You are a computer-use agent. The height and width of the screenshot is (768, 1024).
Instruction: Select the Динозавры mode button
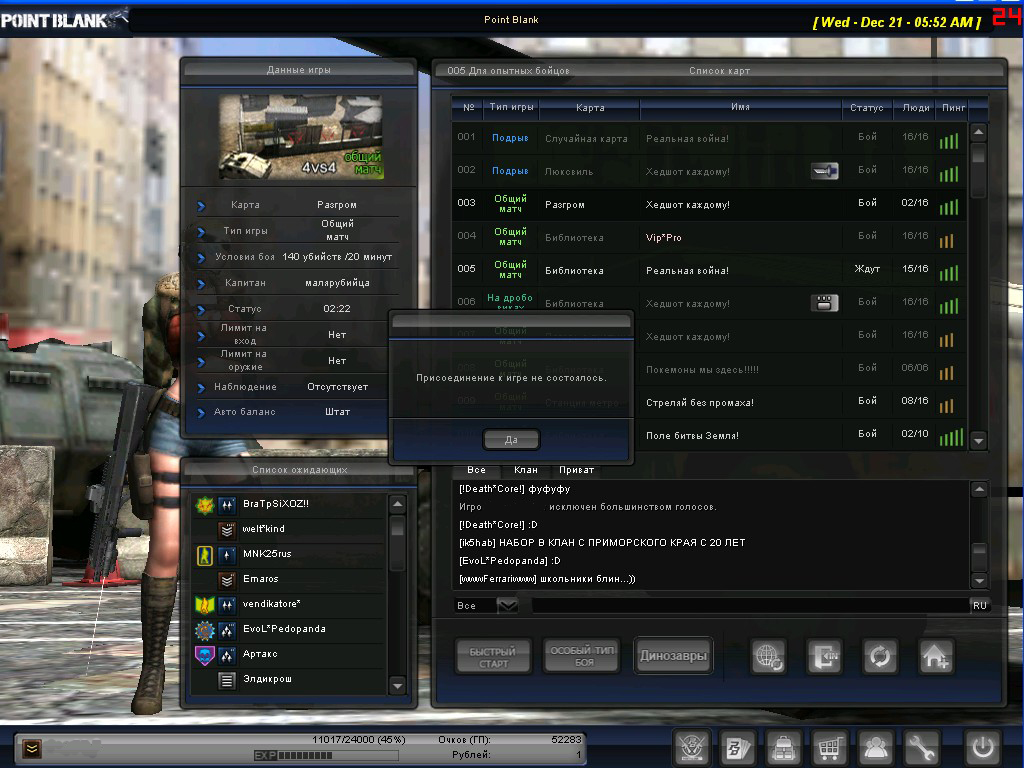click(673, 656)
